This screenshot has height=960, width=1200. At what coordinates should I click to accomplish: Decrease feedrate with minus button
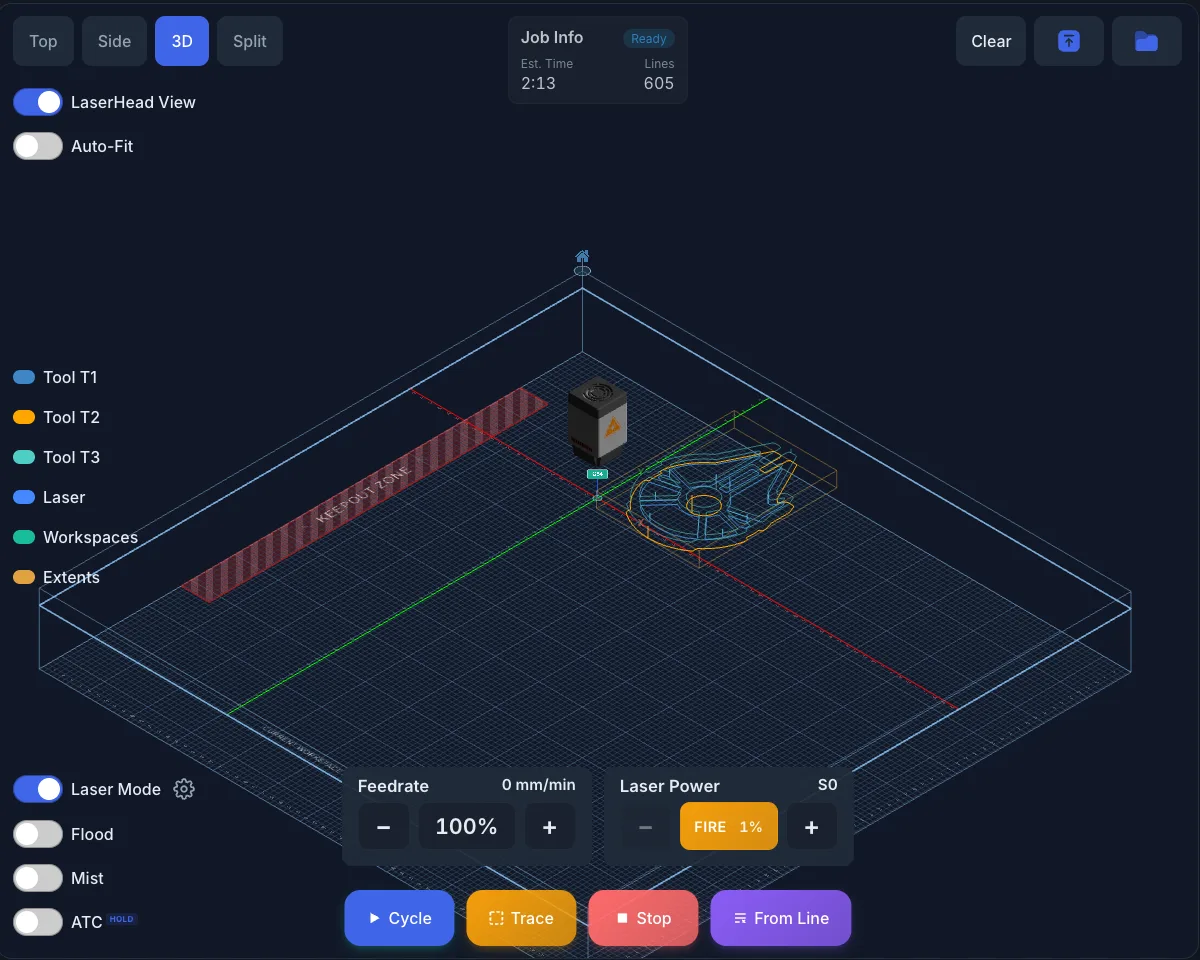tap(384, 827)
